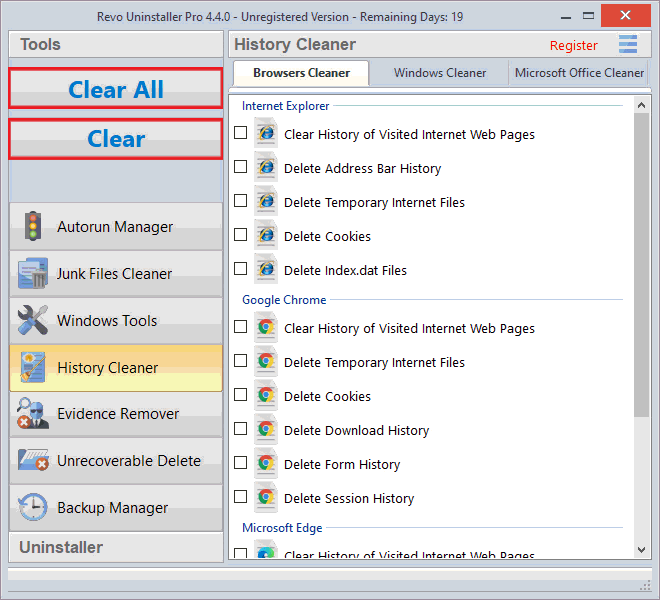Check IE Clear History of Visited Internet Web Pages
The height and width of the screenshot is (600, 660).
pos(240,133)
